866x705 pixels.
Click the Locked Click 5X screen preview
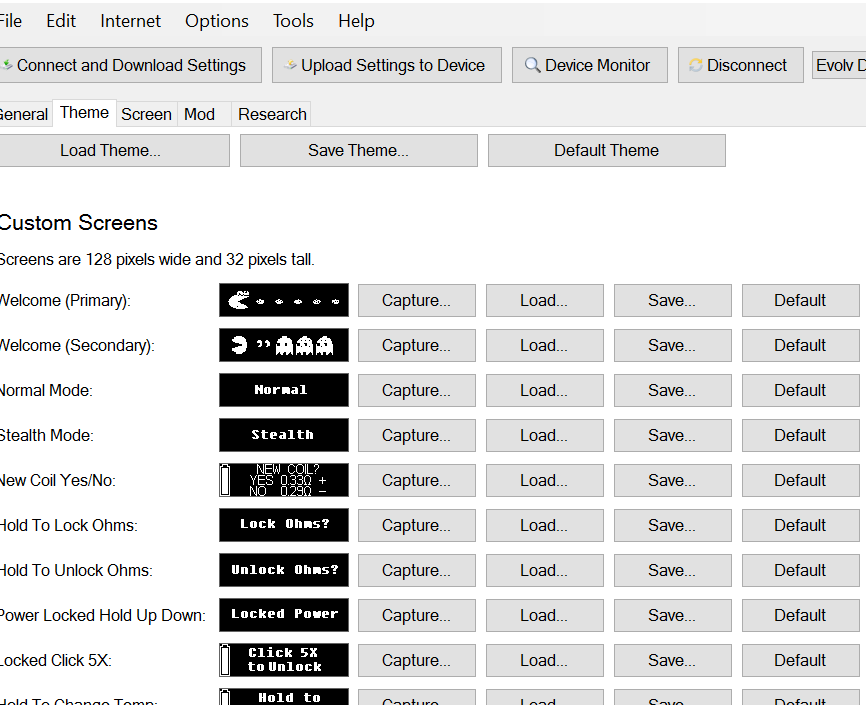pyautogui.click(x=284, y=660)
